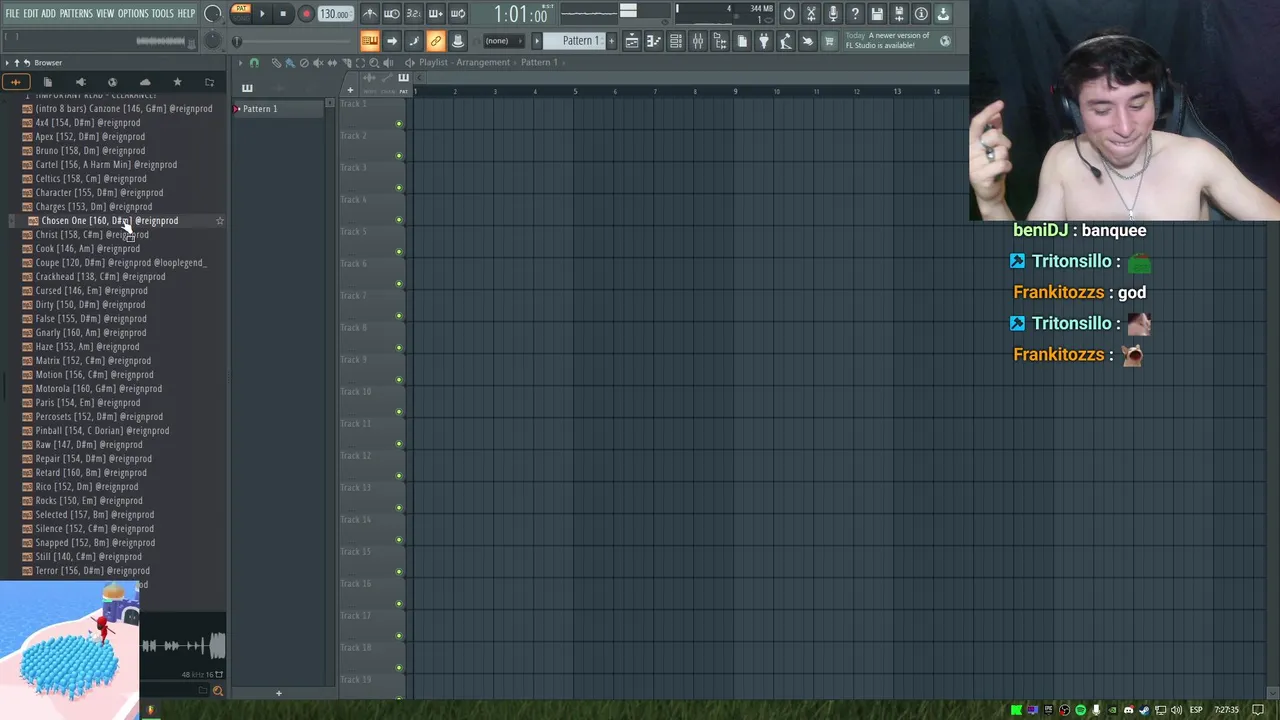Toggle auto-scrolling arrow button
The image size is (1280, 720).
click(x=392, y=41)
